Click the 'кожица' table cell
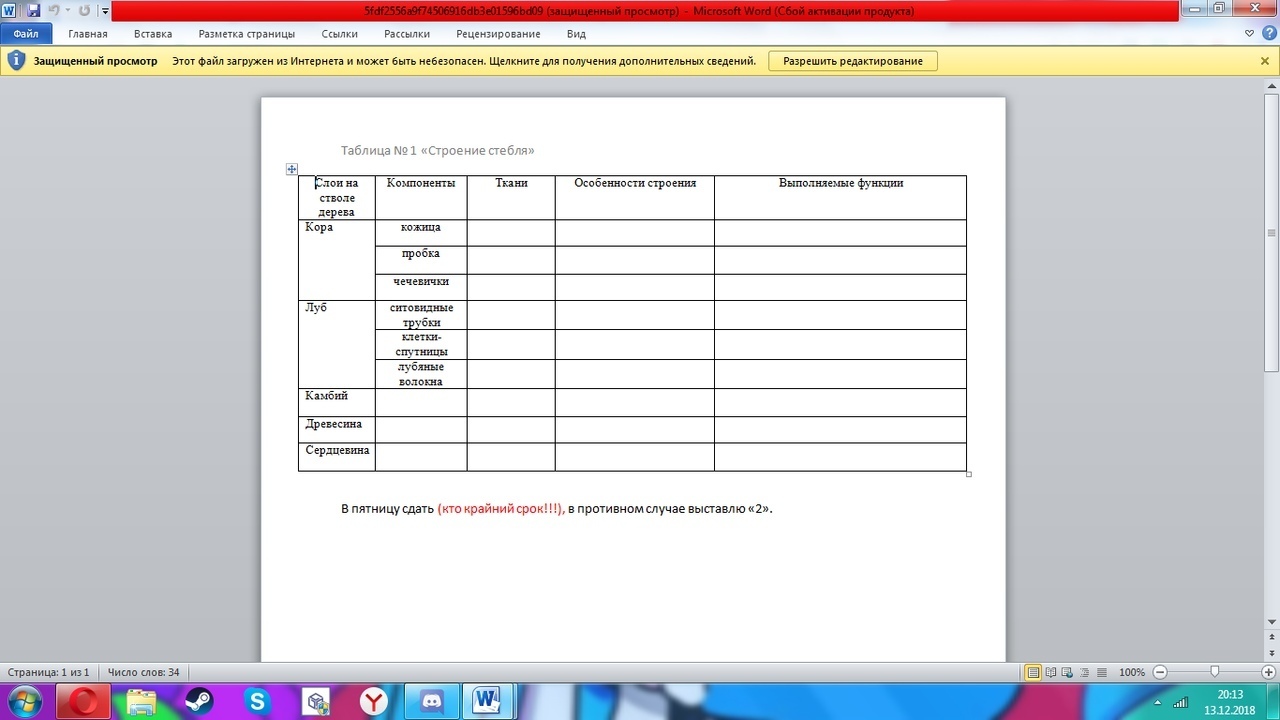The image size is (1280, 720). pyautogui.click(x=421, y=232)
